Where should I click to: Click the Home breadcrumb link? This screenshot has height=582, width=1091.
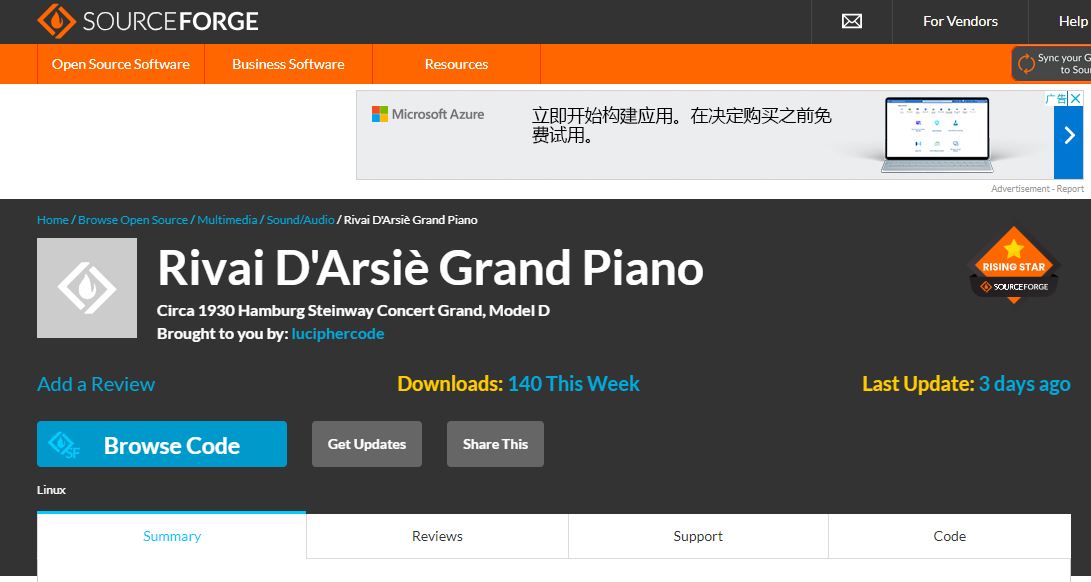[53, 220]
